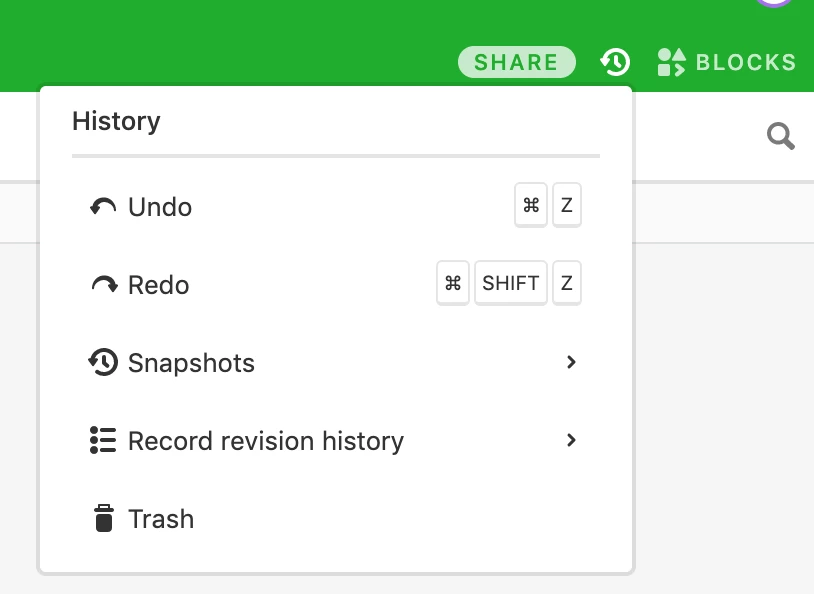Viewport: 814px width, 594px height.
Task: Open the Trash menu item
Action: click(x=336, y=518)
